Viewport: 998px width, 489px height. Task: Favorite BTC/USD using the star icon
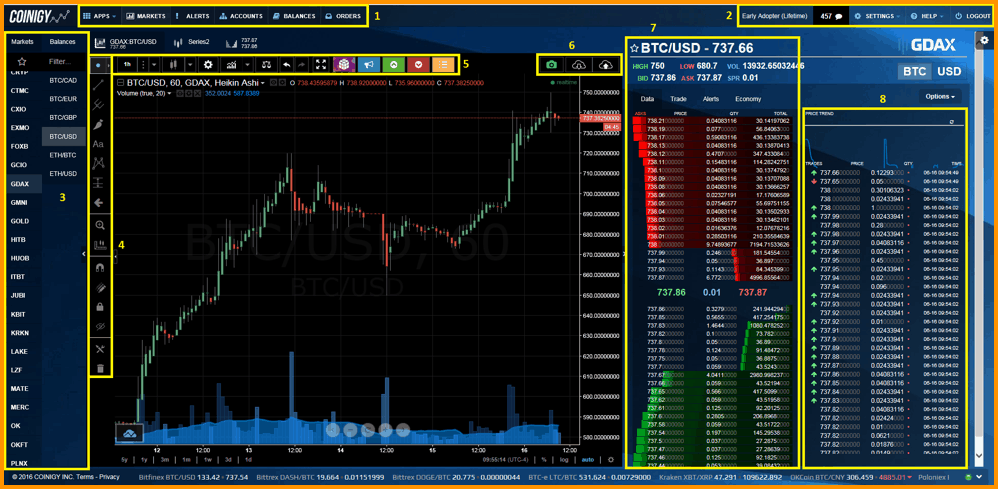[634, 48]
